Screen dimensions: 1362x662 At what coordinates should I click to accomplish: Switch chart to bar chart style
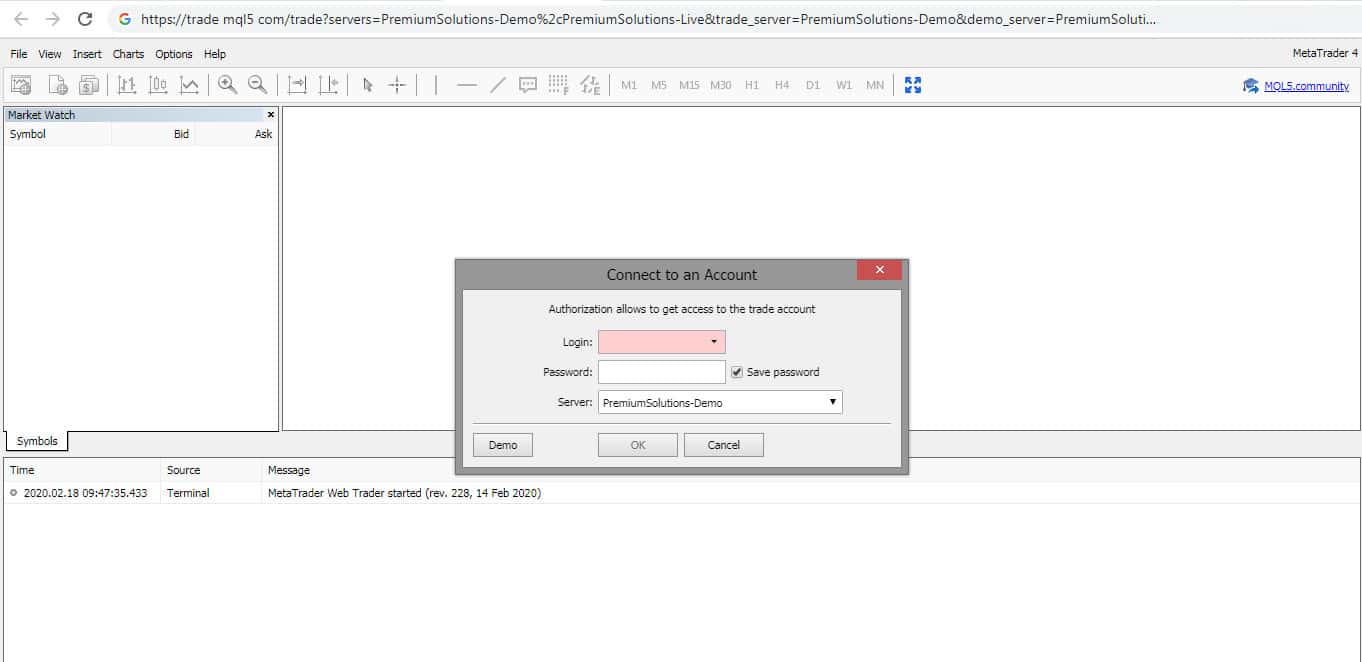[127, 85]
